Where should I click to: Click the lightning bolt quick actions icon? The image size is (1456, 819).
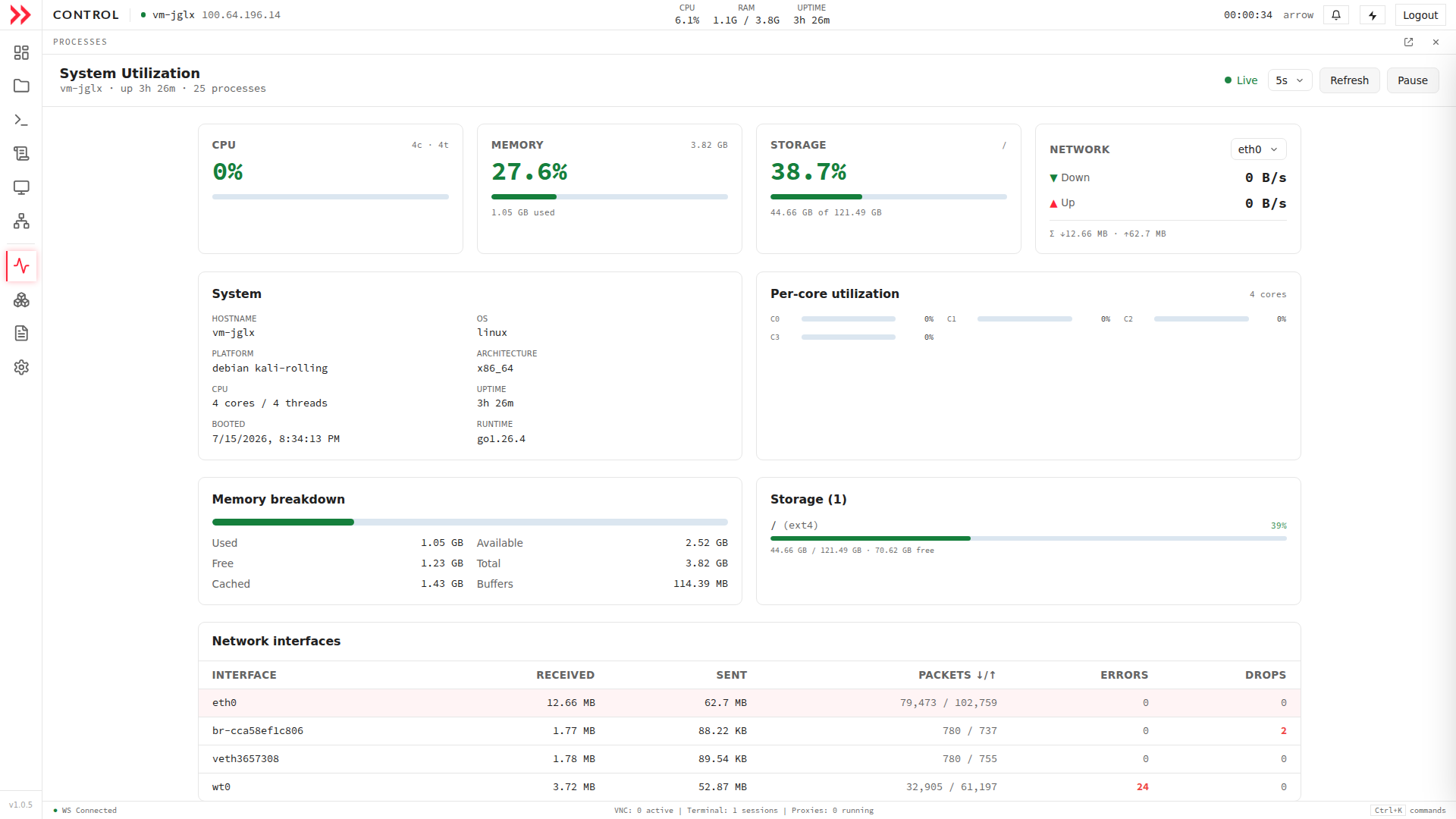(1373, 15)
